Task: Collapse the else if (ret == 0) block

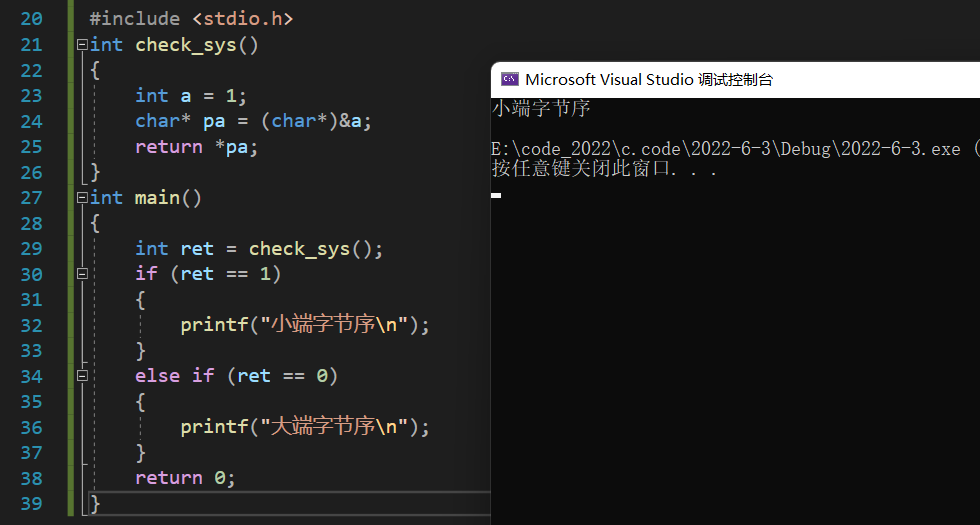Action: point(81,376)
